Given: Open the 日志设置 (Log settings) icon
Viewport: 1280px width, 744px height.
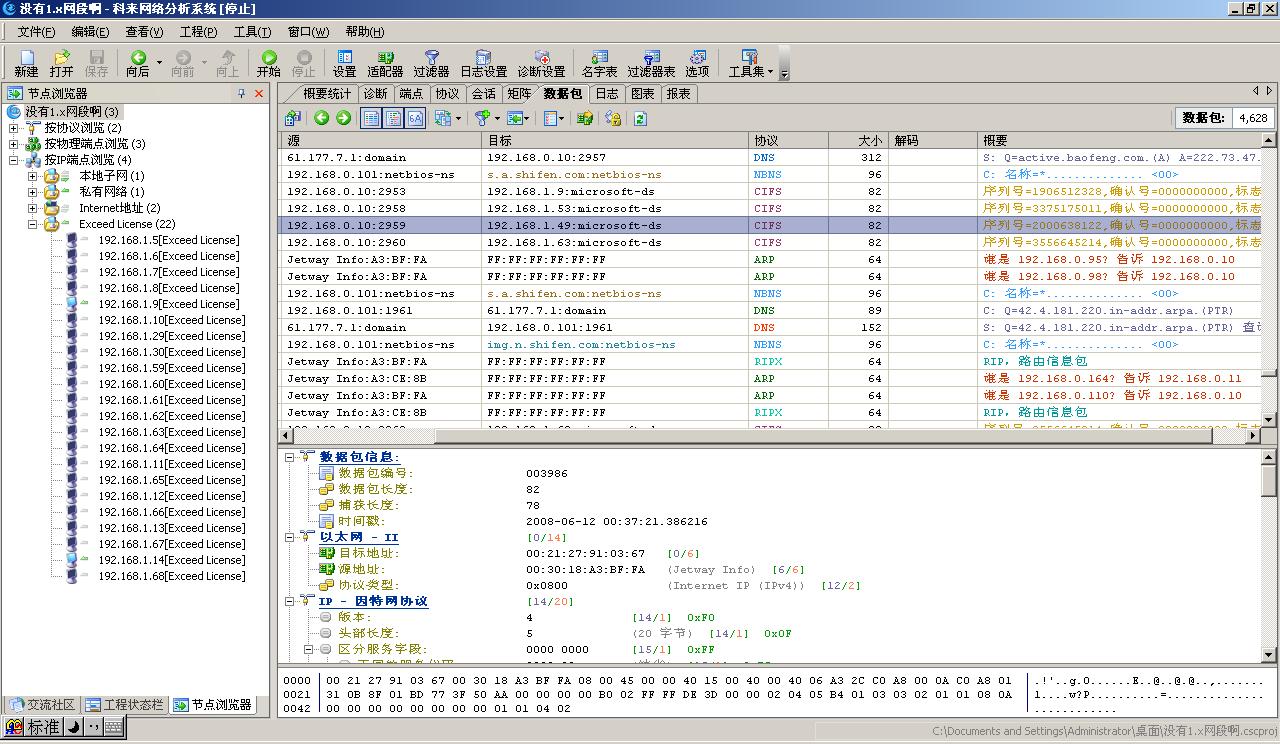Looking at the screenshot, I should pyautogui.click(x=483, y=59).
